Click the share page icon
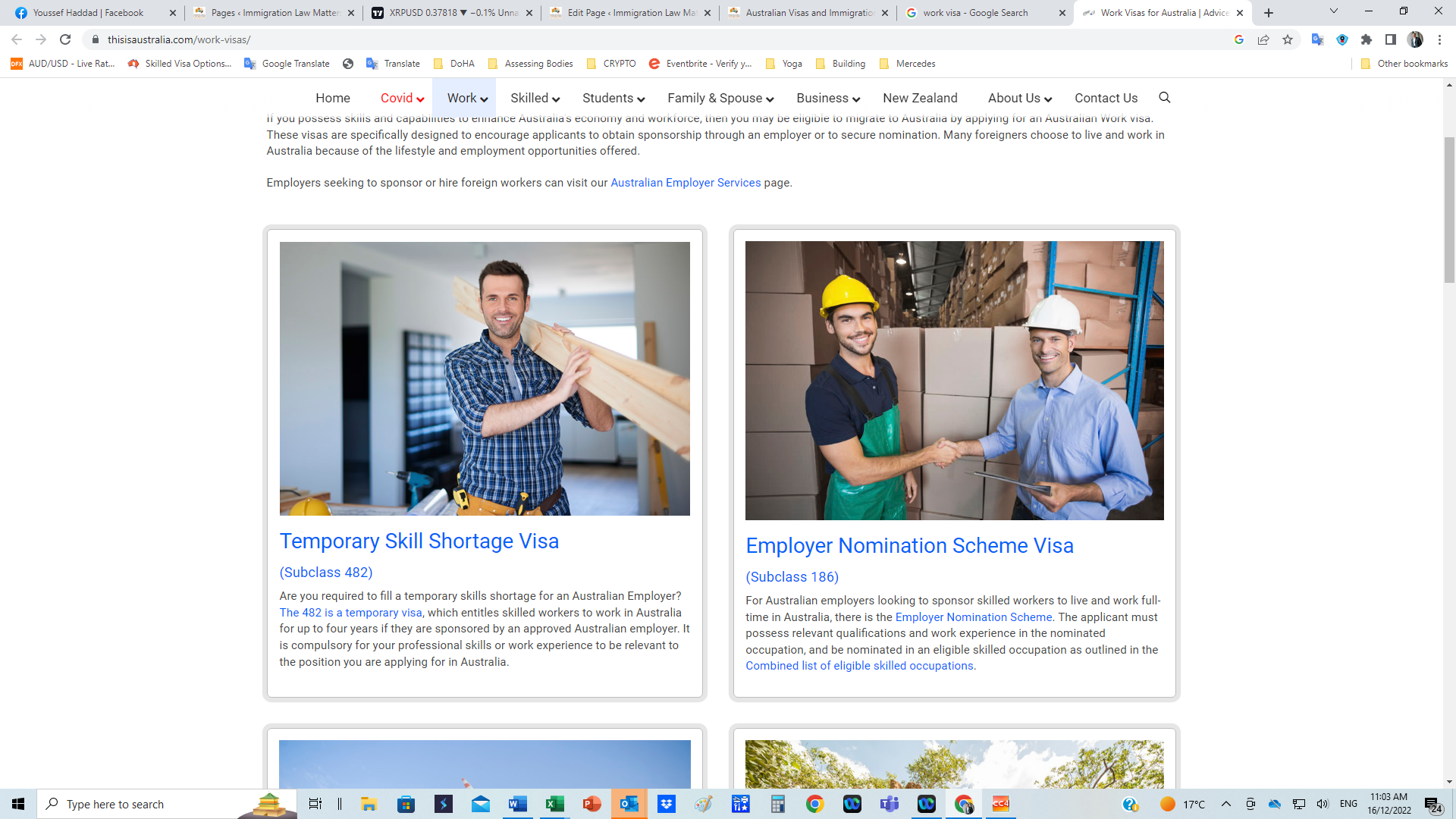The width and height of the screenshot is (1456, 819). [x=1263, y=39]
